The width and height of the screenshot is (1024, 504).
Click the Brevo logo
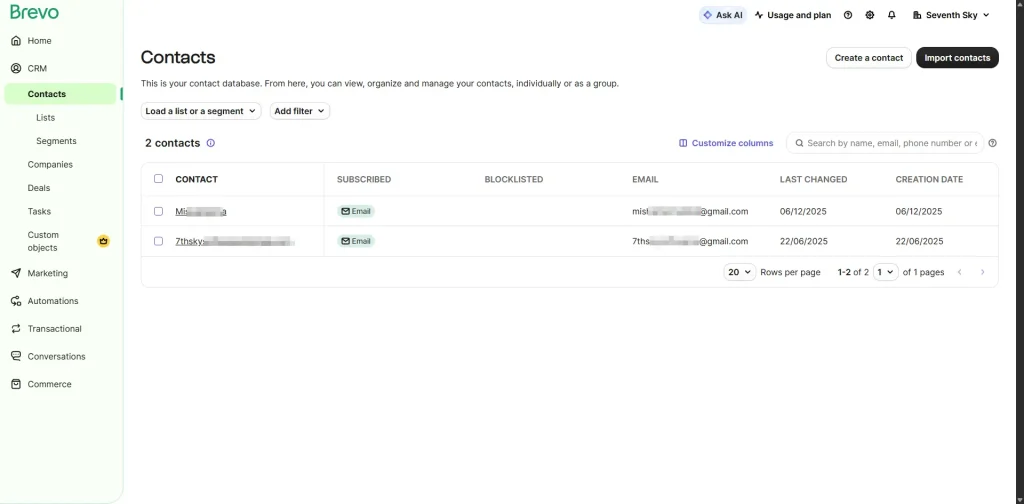point(35,12)
